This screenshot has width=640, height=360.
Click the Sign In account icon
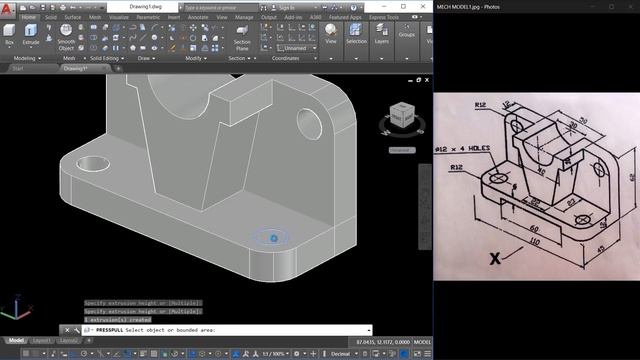coord(273,7)
